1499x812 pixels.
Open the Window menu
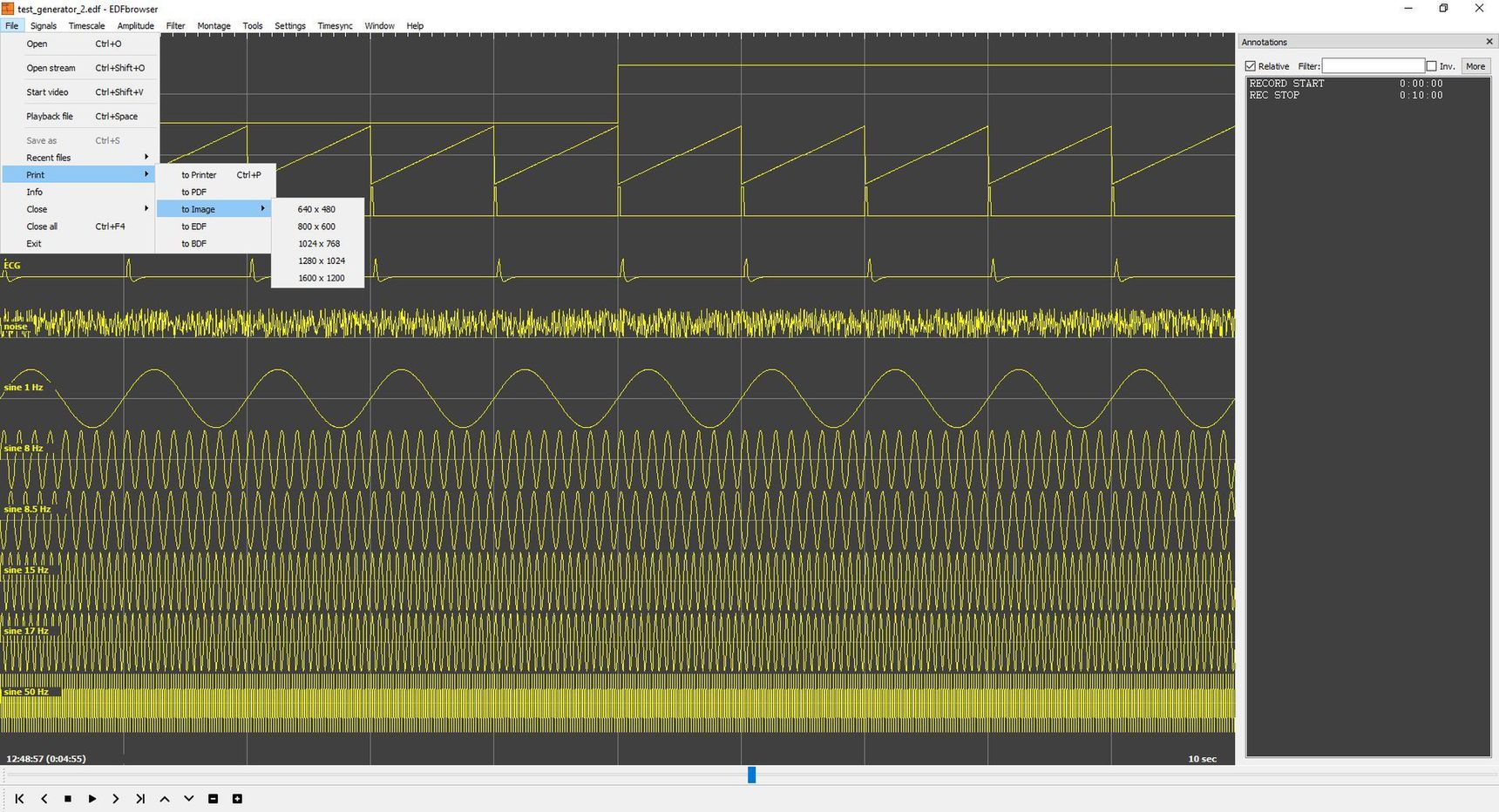[x=379, y=26]
